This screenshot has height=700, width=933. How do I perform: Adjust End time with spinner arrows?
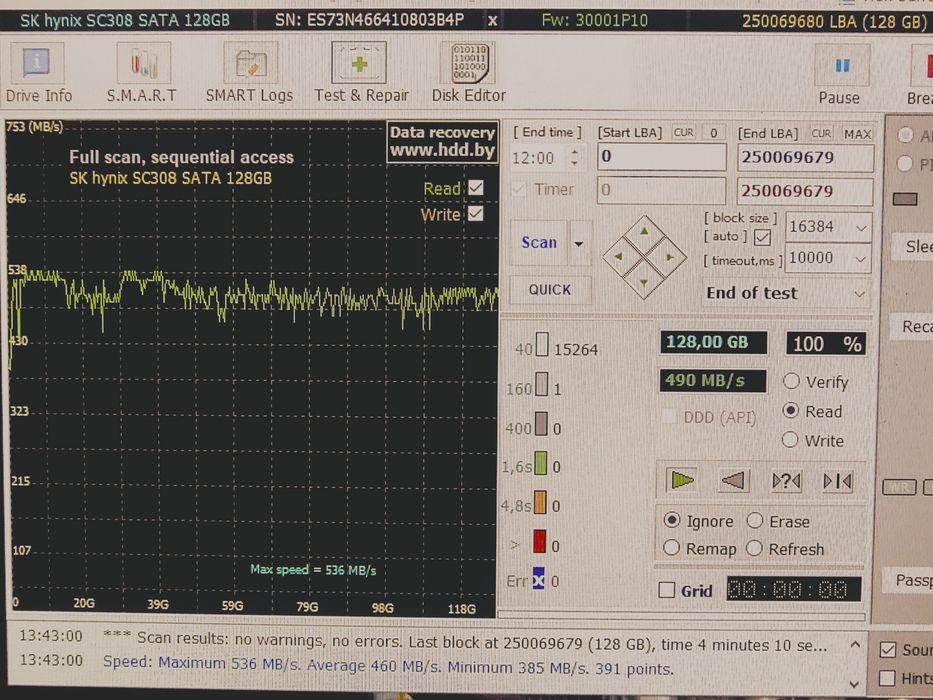[574, 158]
